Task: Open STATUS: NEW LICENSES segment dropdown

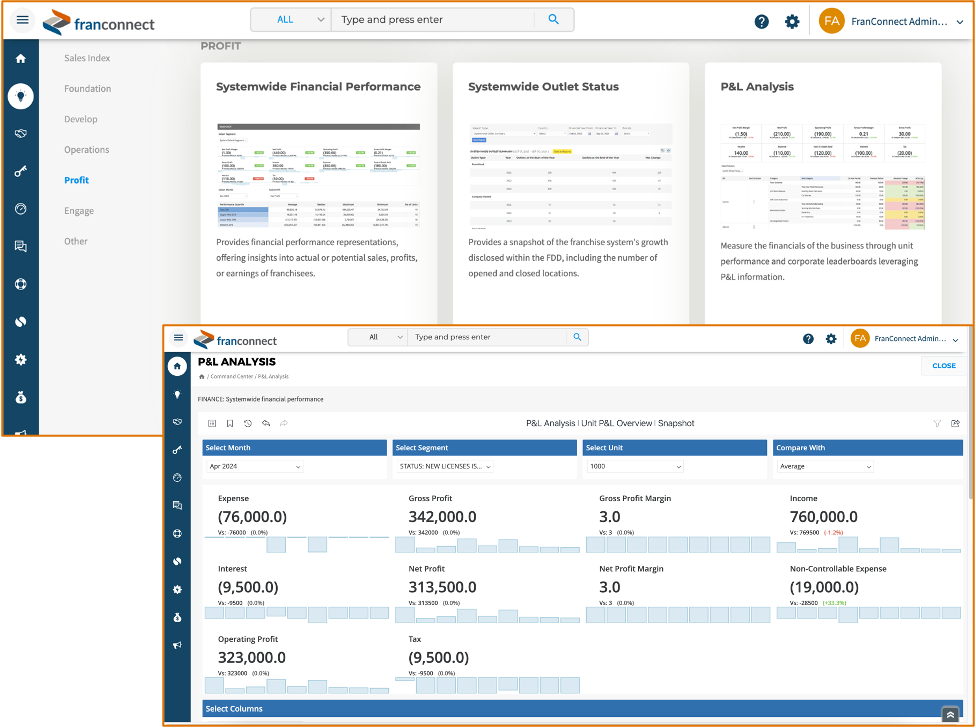Action: (445, 467)
